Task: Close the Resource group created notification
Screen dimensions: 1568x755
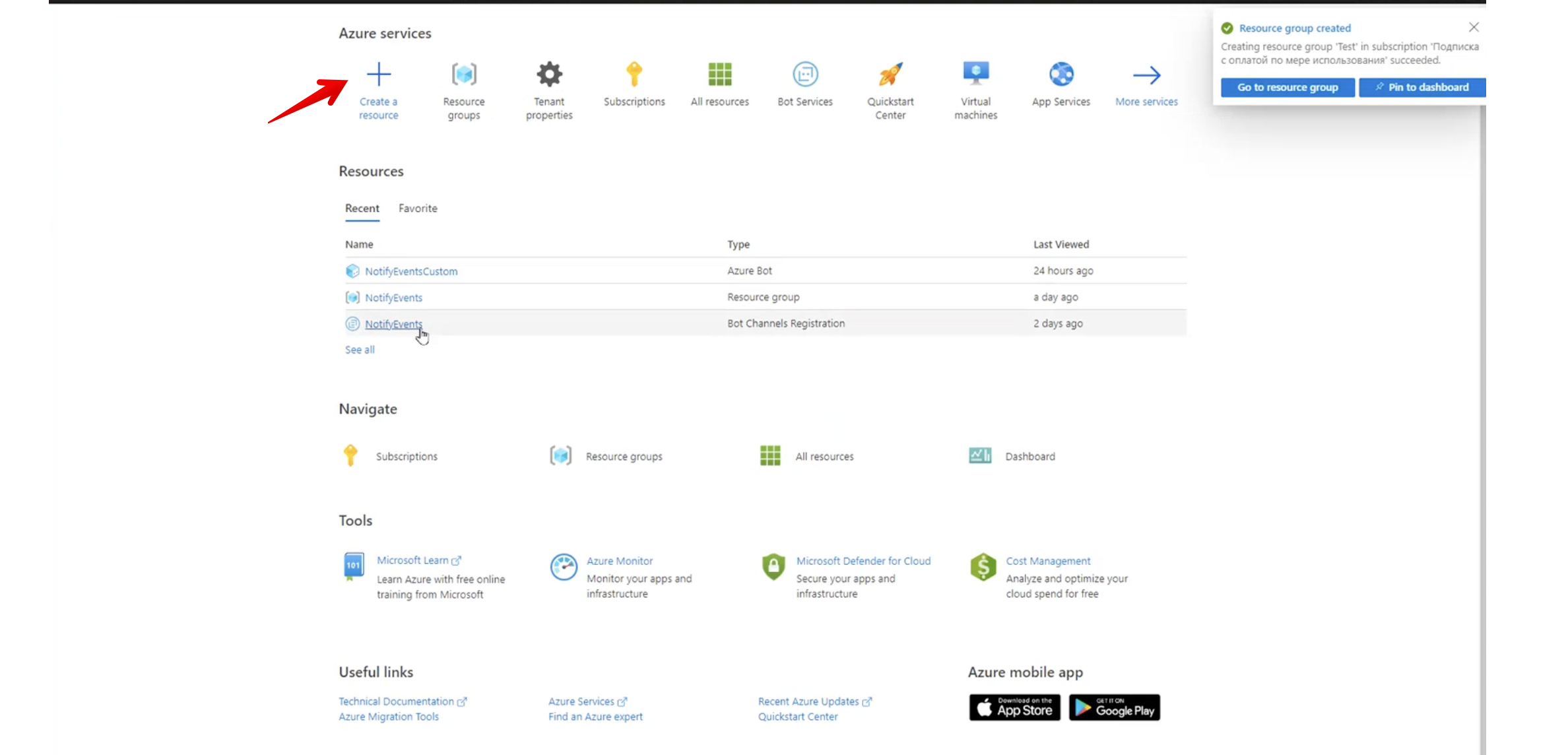Action: 1474,27
